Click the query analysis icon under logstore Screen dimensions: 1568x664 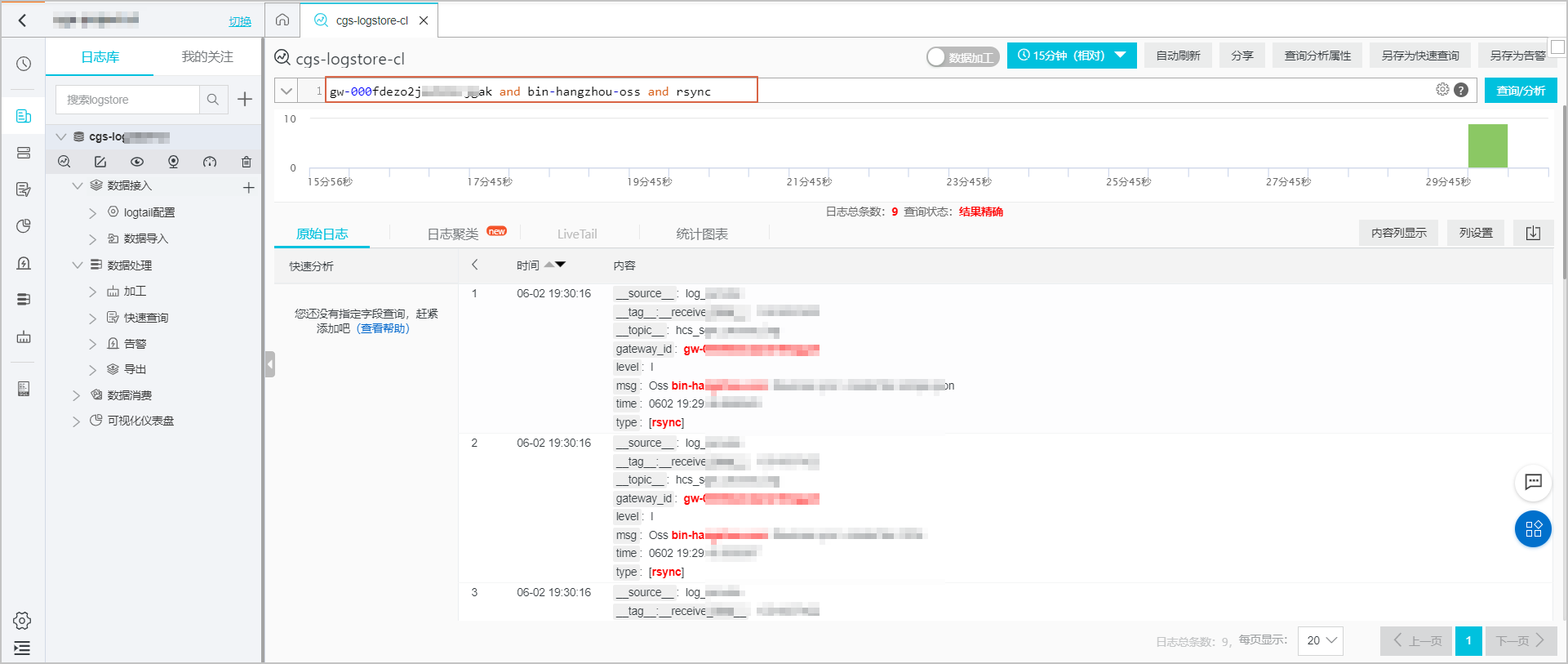pos(64,162)
